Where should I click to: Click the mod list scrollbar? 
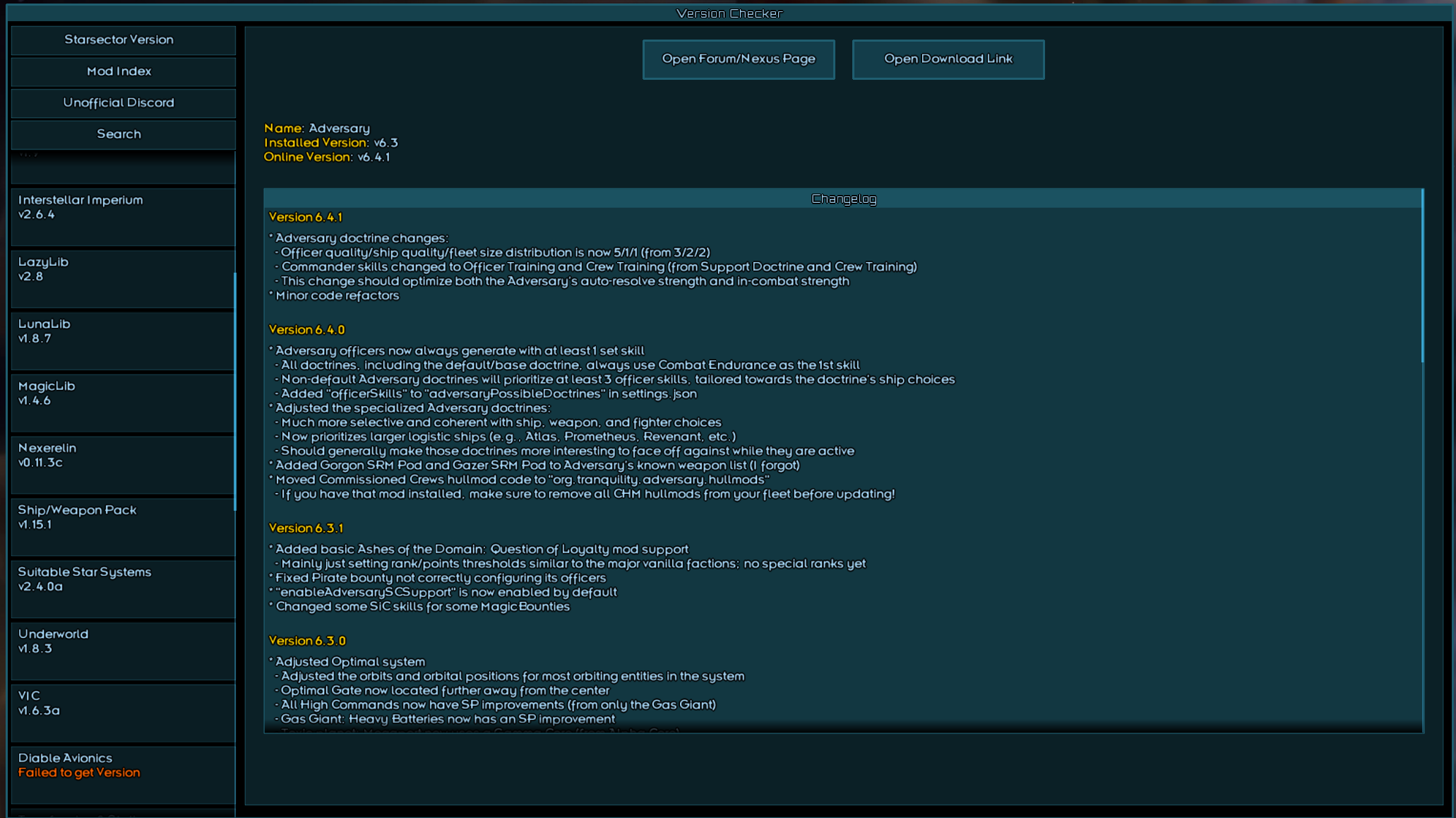coord(234,391)
